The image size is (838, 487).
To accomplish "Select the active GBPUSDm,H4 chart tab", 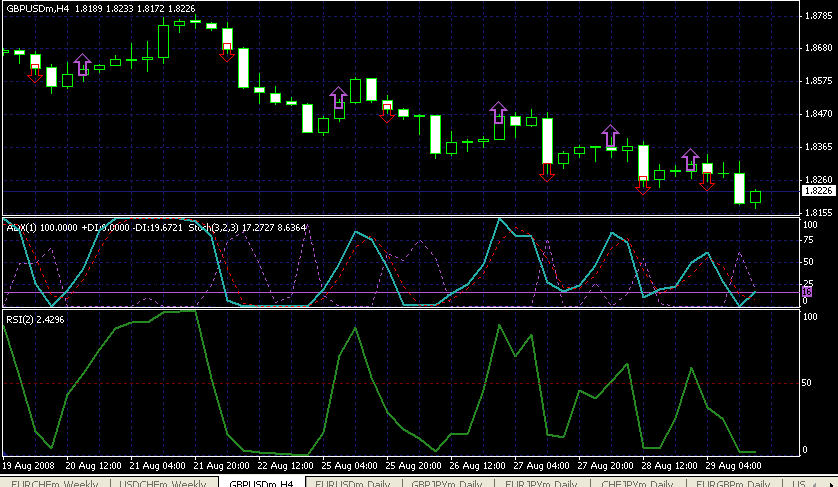I will (261, 483).
